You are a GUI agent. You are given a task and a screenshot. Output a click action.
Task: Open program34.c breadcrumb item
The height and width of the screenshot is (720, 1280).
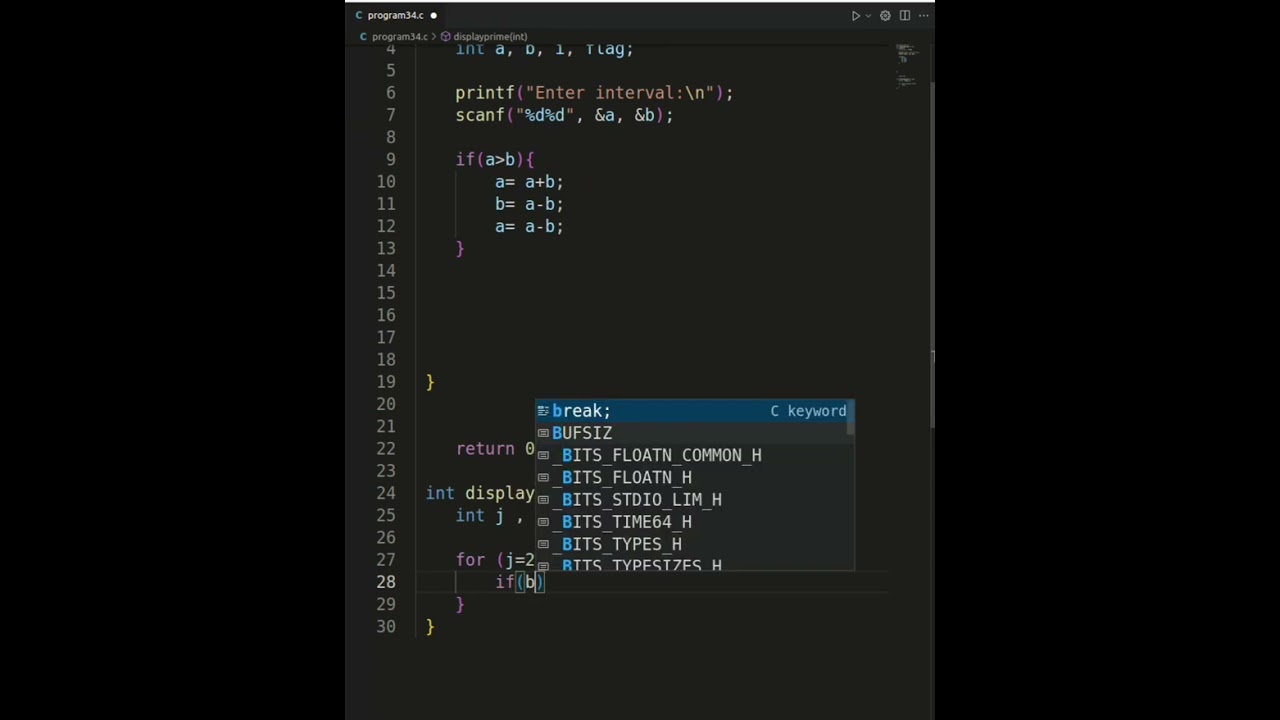point(400,37)
